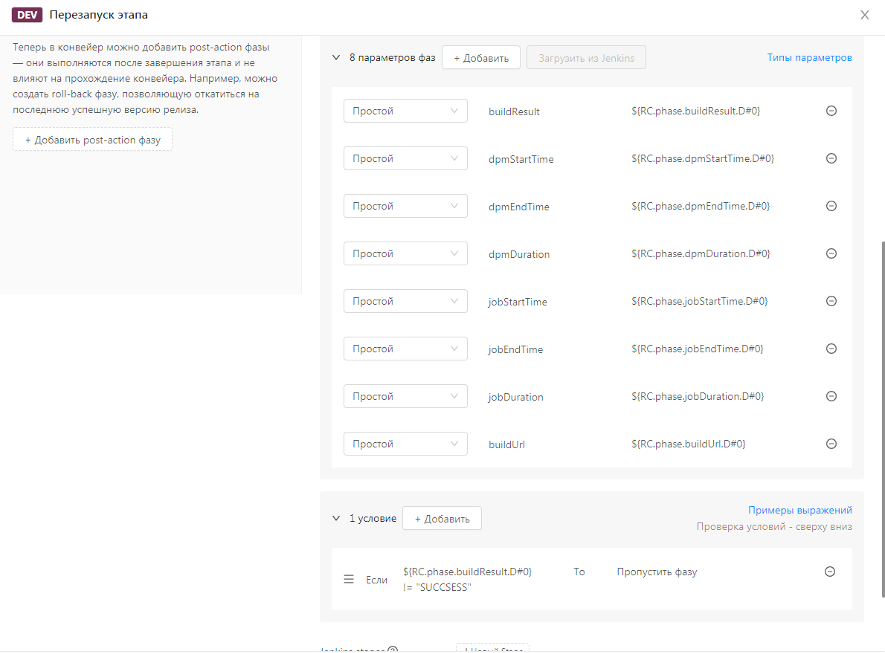885x653 pixels.
Task: Collapse the 8 параметров фаз section
Action: [x=336, y=58]
